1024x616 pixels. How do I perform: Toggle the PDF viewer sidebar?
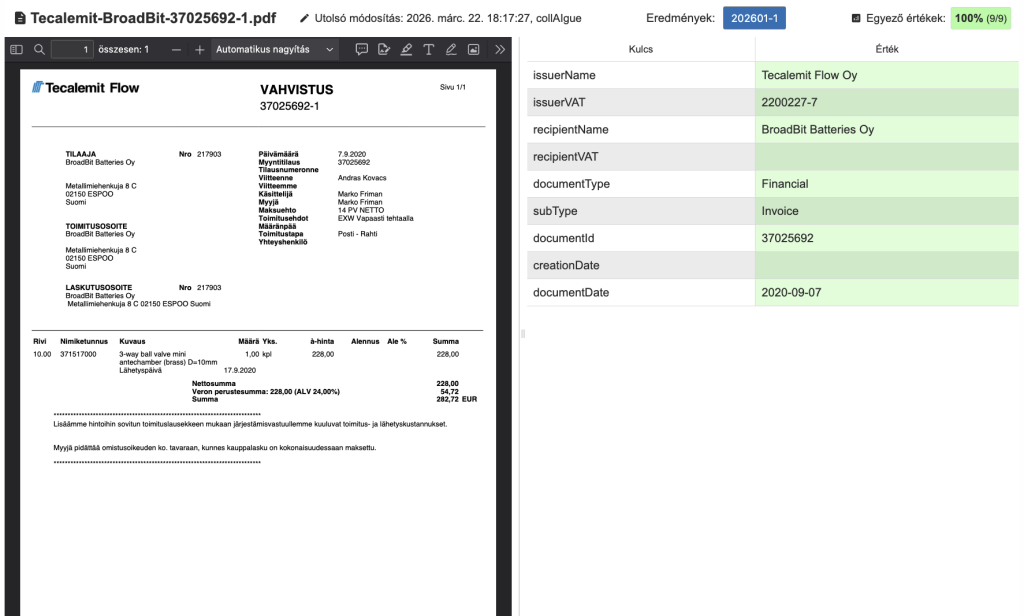17,50
